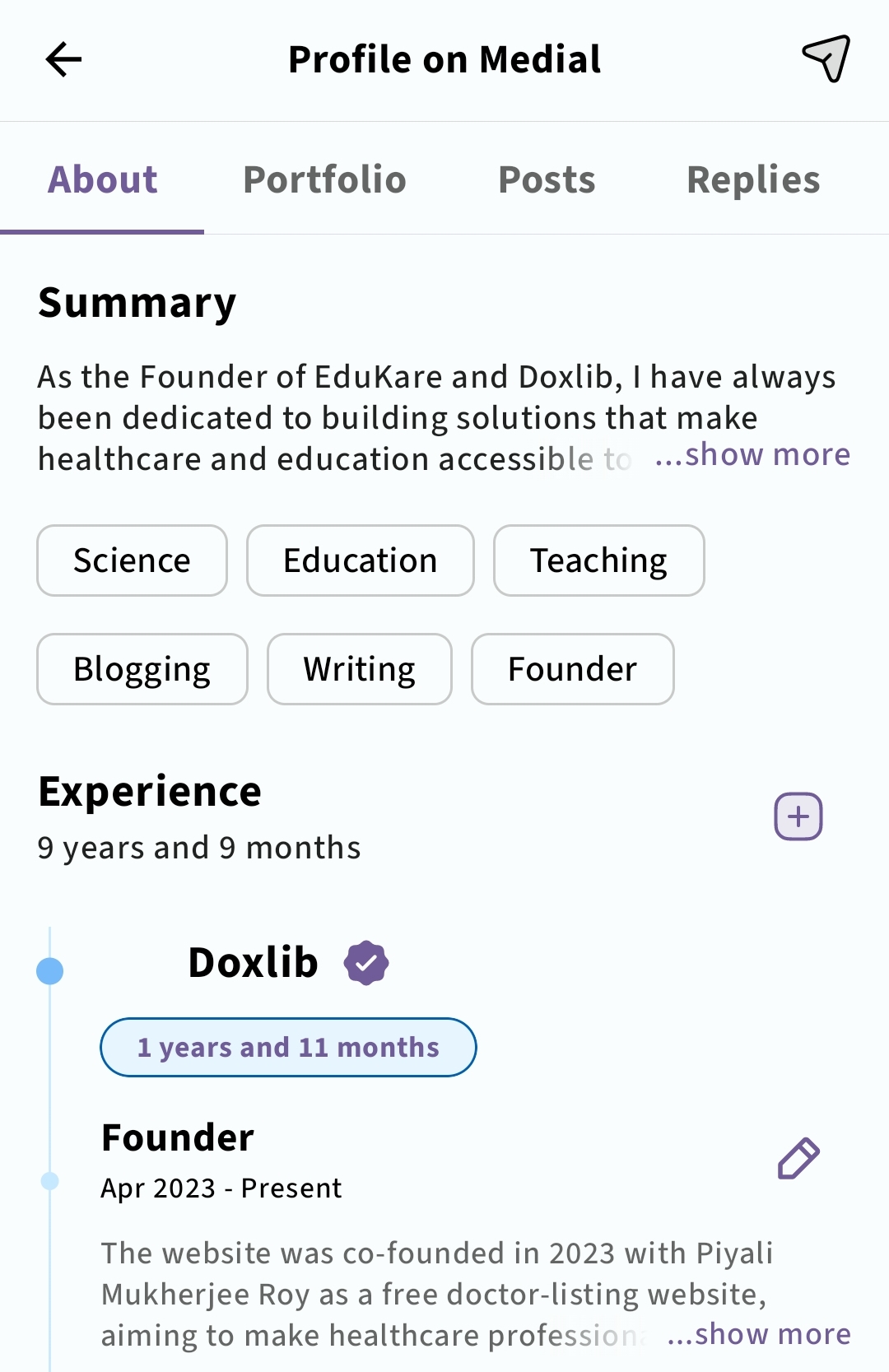Click the Doxlib timeline dot marker
The image size is (889, 1372).
coord(50,971)
